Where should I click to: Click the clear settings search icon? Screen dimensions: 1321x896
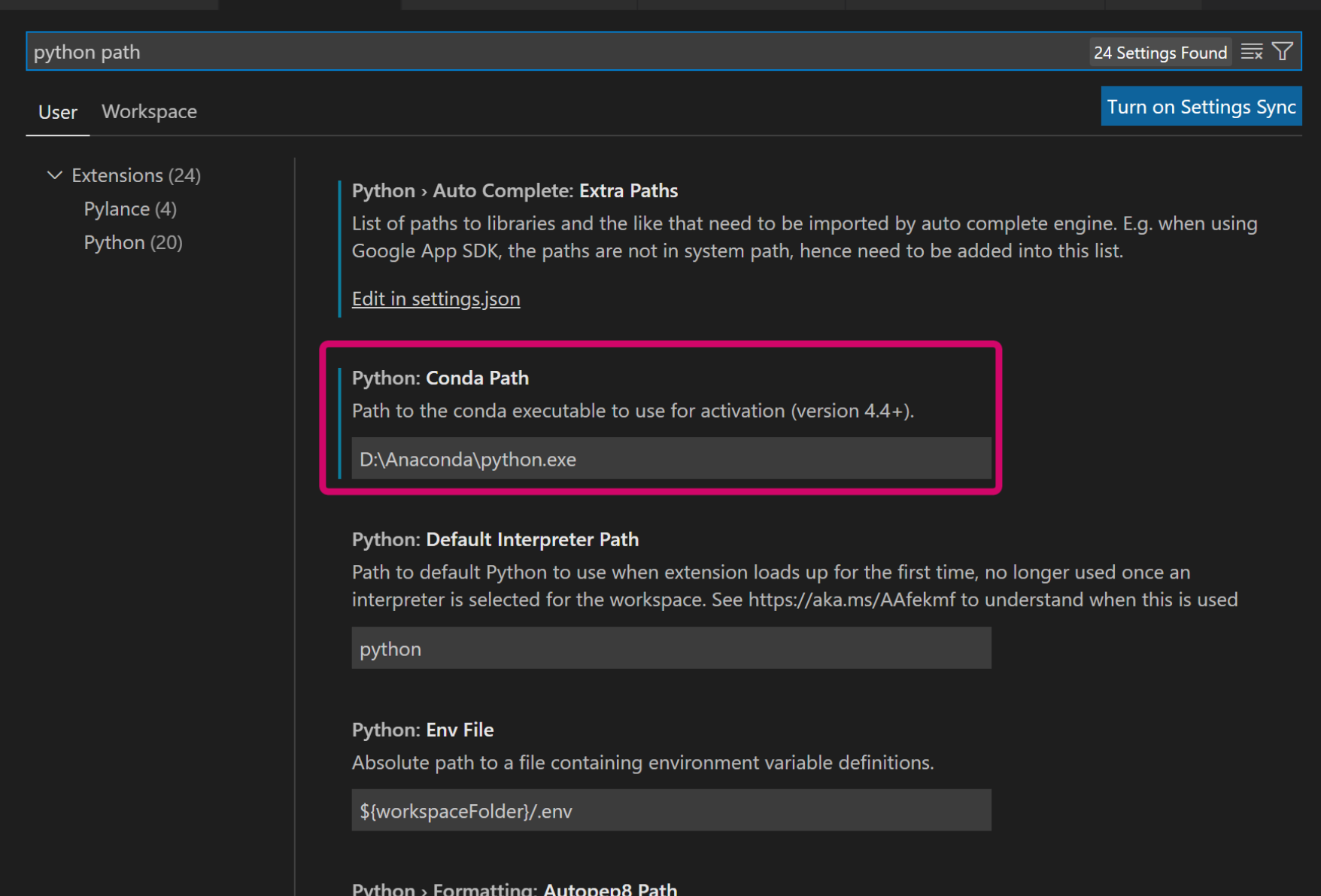click(1252, 52)
